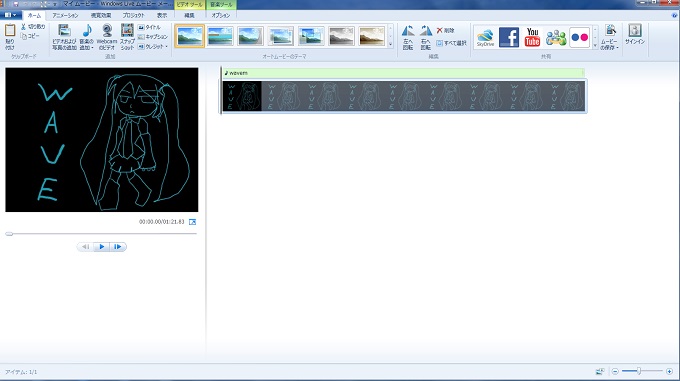Click the timeline zoom slider handle
680x381 pixels.
pyautogui.click(x=639, y=371)
